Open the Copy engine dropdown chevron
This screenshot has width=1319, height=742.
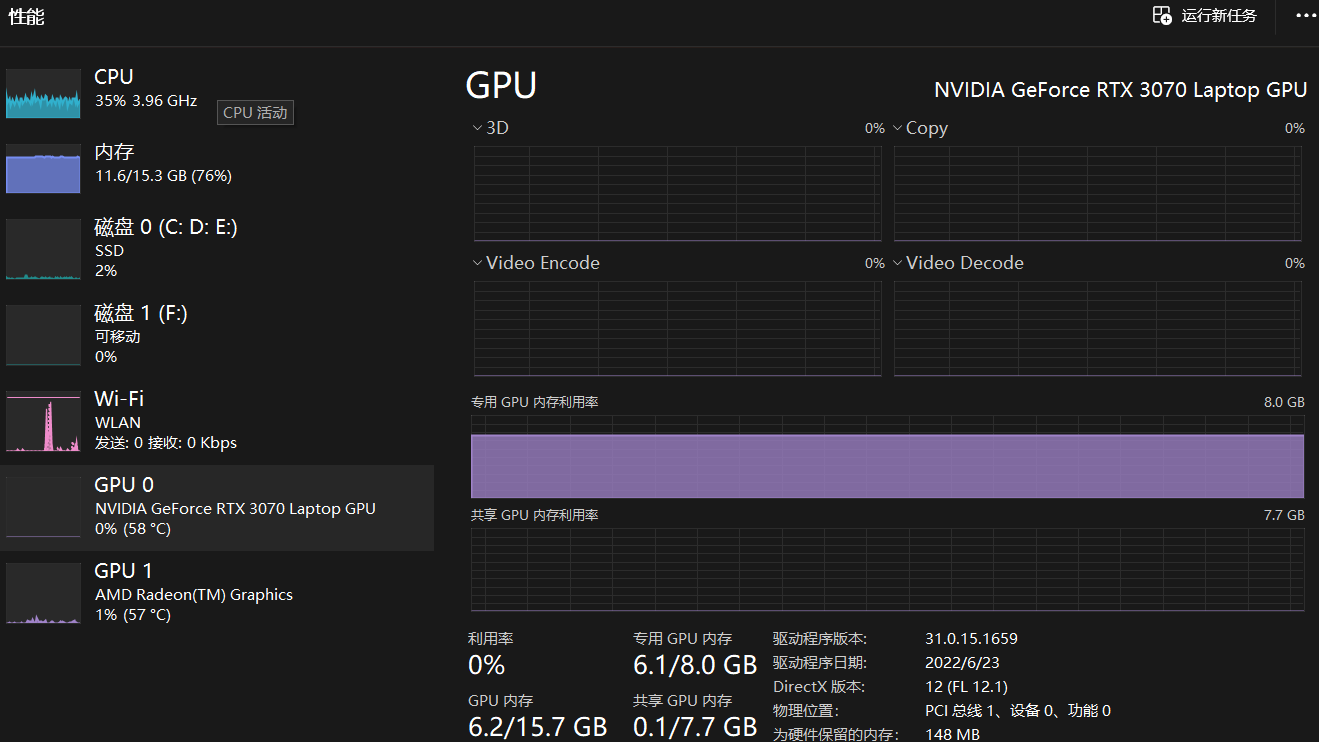tap(897, 128)
